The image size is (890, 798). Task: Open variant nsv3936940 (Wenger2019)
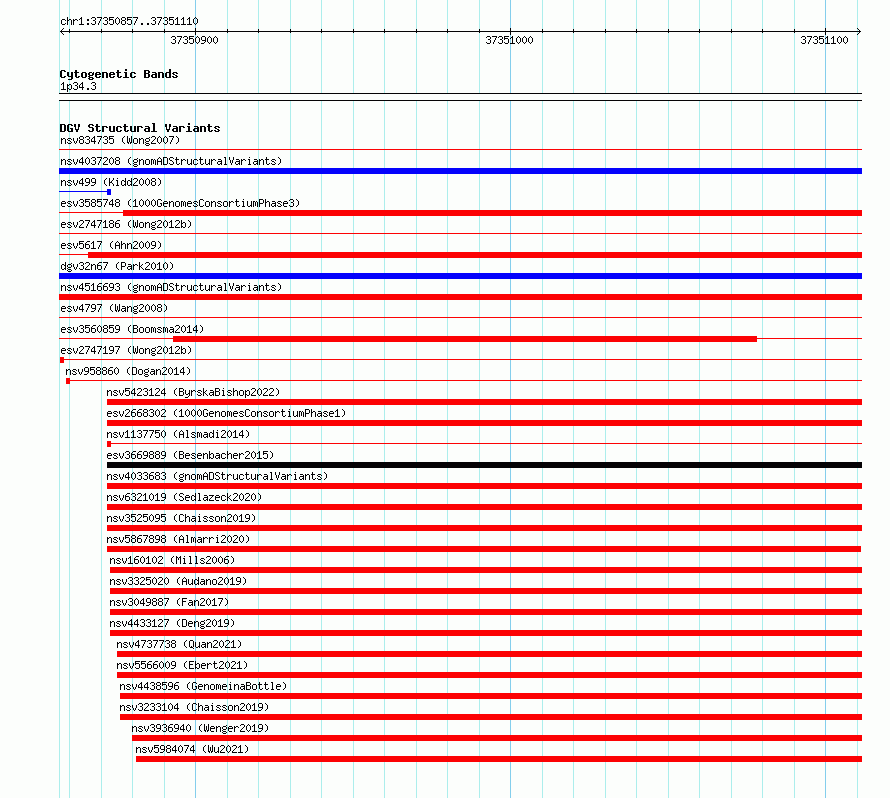200,728
